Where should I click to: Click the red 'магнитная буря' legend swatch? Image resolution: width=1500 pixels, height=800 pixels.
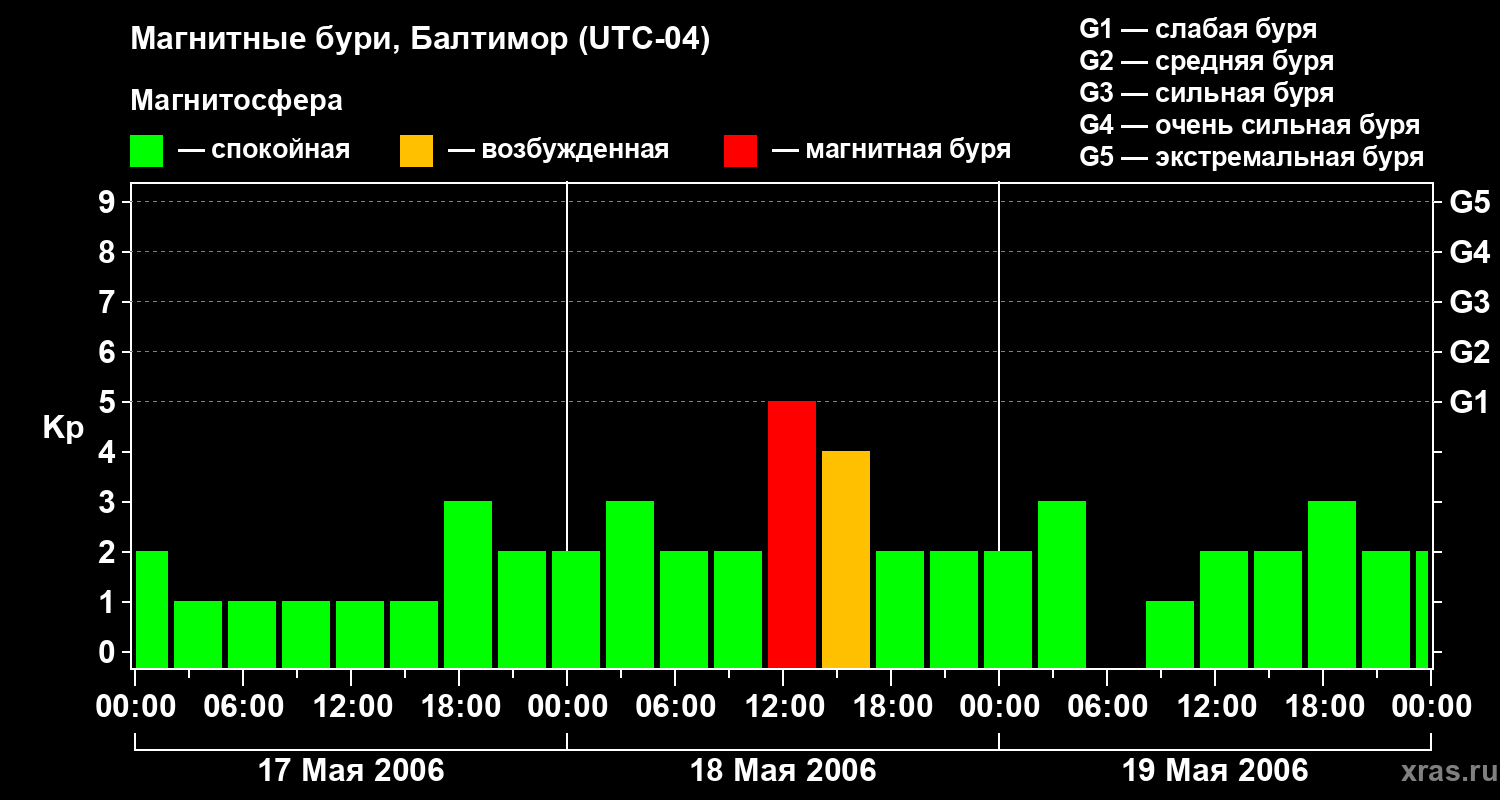coord(741,151)
